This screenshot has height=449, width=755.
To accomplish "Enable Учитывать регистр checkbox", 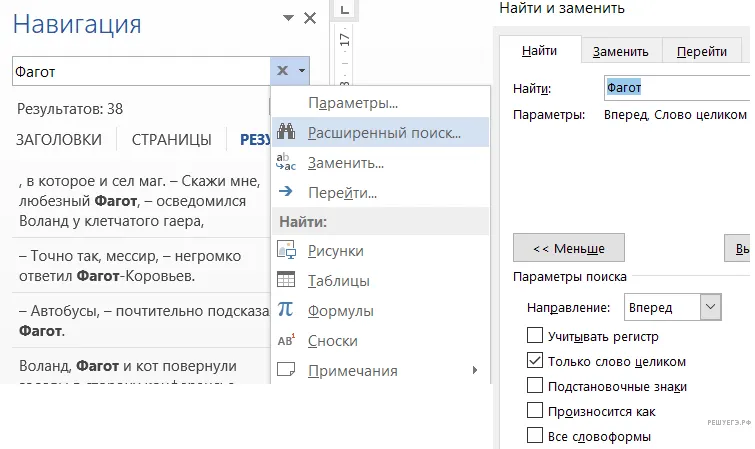I will (535, 335).
